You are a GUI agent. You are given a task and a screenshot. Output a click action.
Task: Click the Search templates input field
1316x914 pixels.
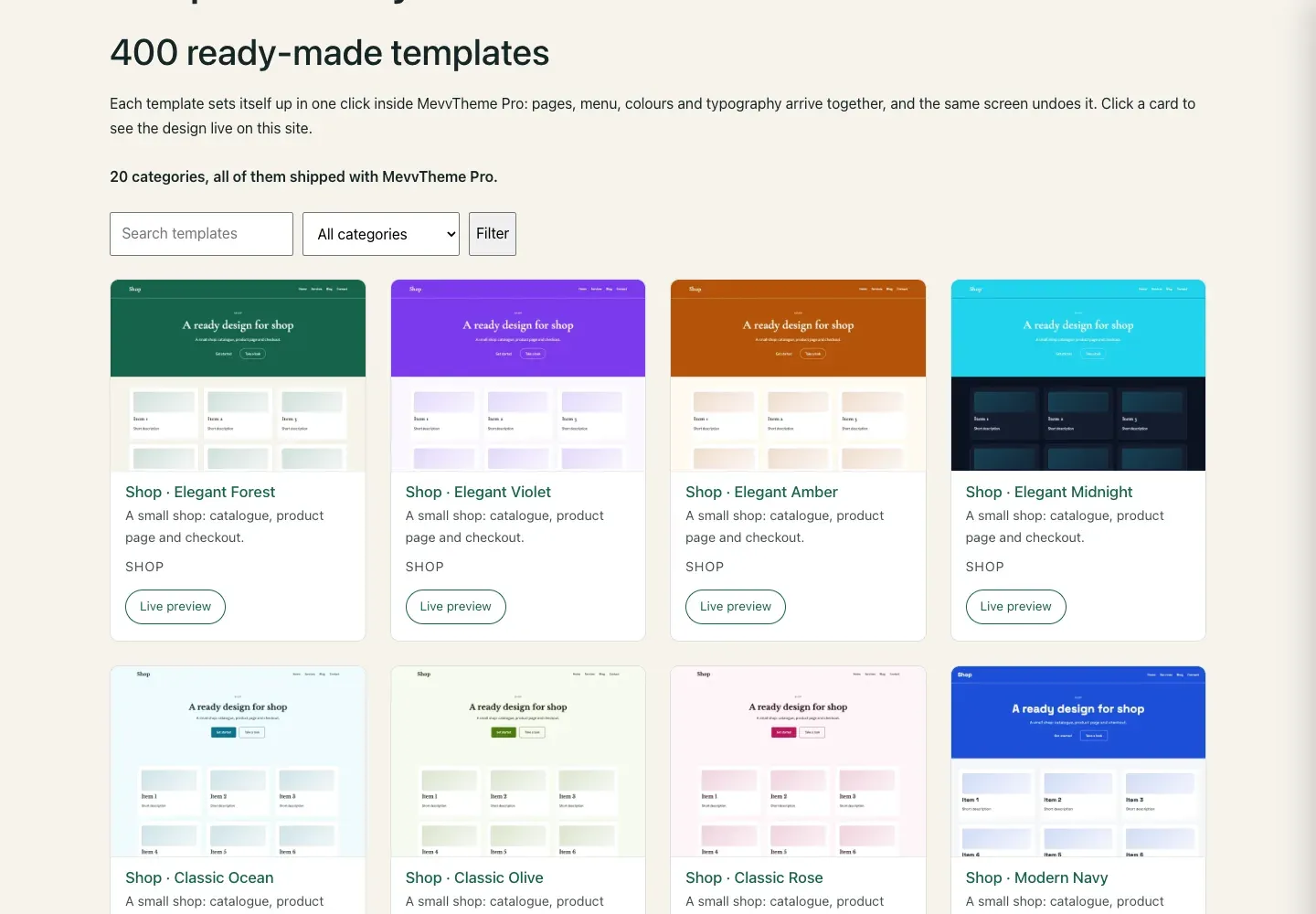coord(201,234)
